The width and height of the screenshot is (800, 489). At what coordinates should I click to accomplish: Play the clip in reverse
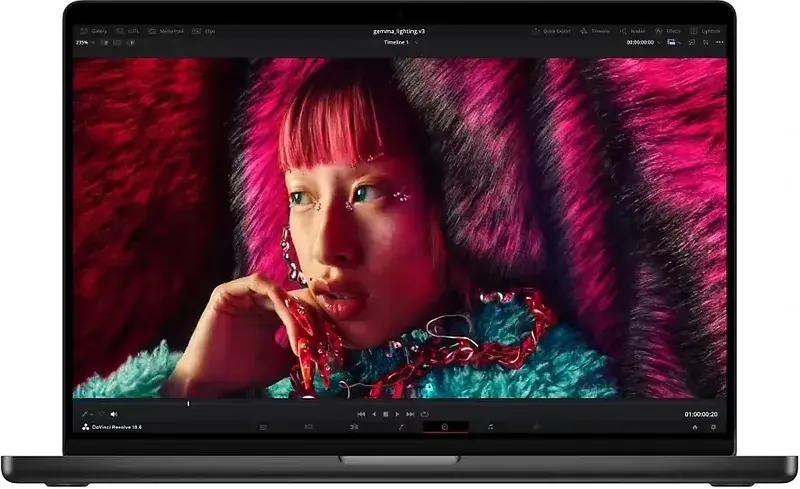(374, 414)
